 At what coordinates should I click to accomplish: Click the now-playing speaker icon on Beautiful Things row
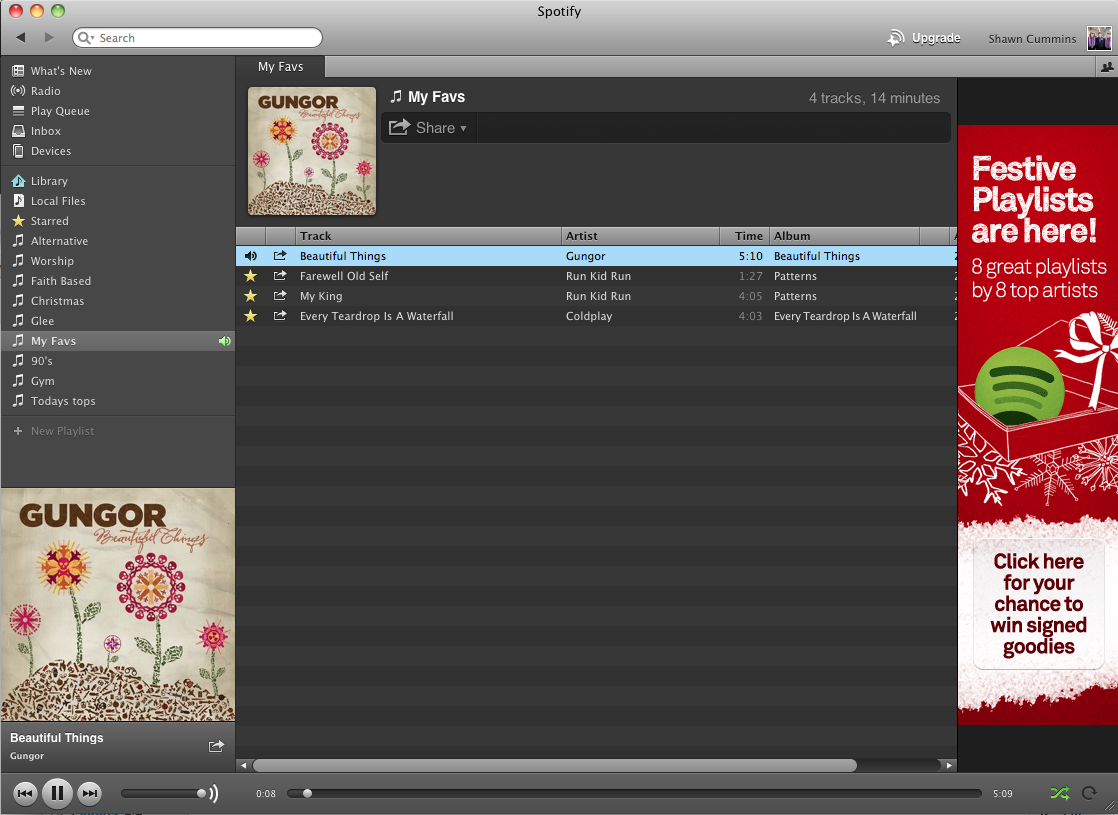[251, 255]
